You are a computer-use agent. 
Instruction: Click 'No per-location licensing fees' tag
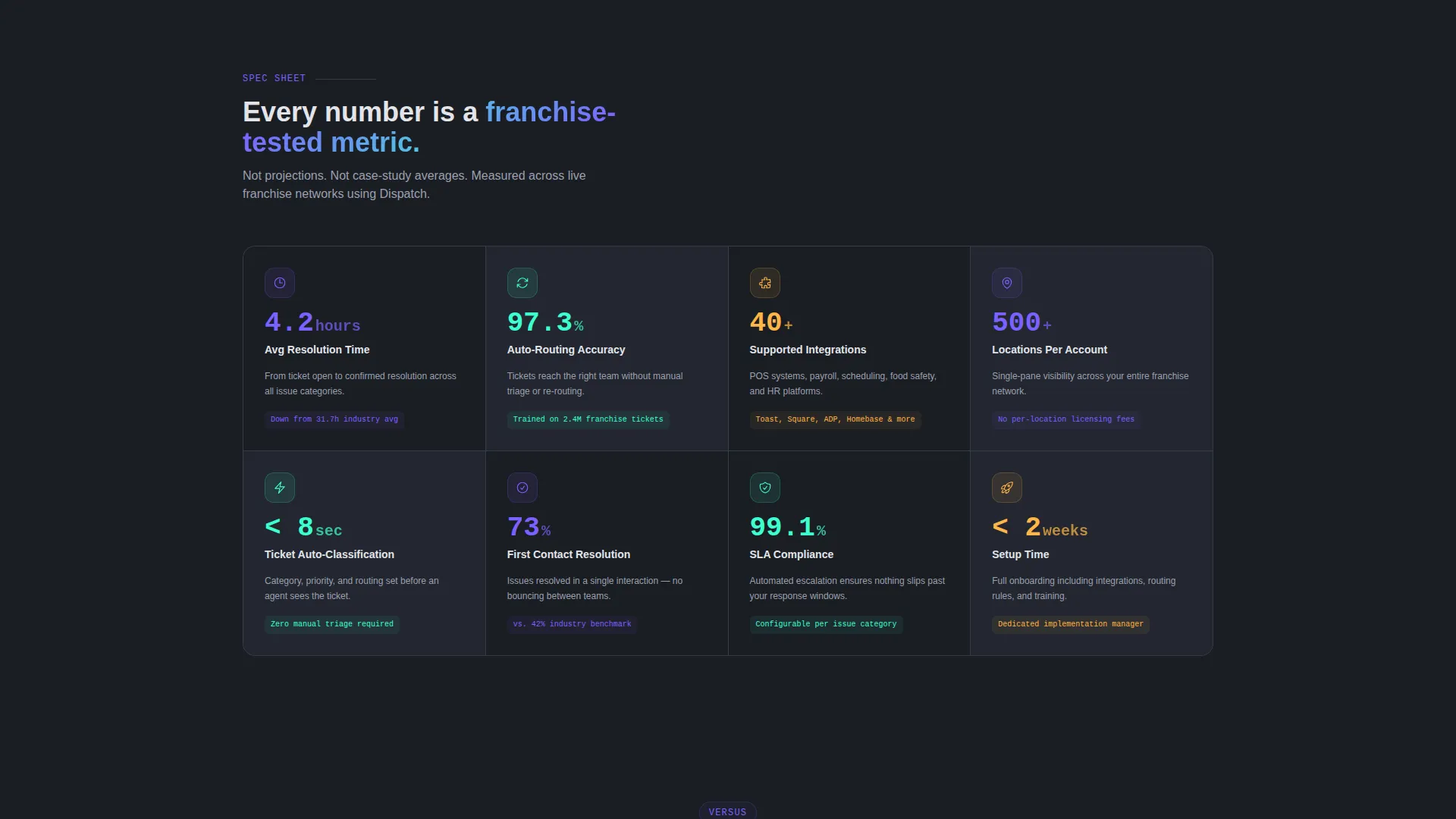[1066, 419]
